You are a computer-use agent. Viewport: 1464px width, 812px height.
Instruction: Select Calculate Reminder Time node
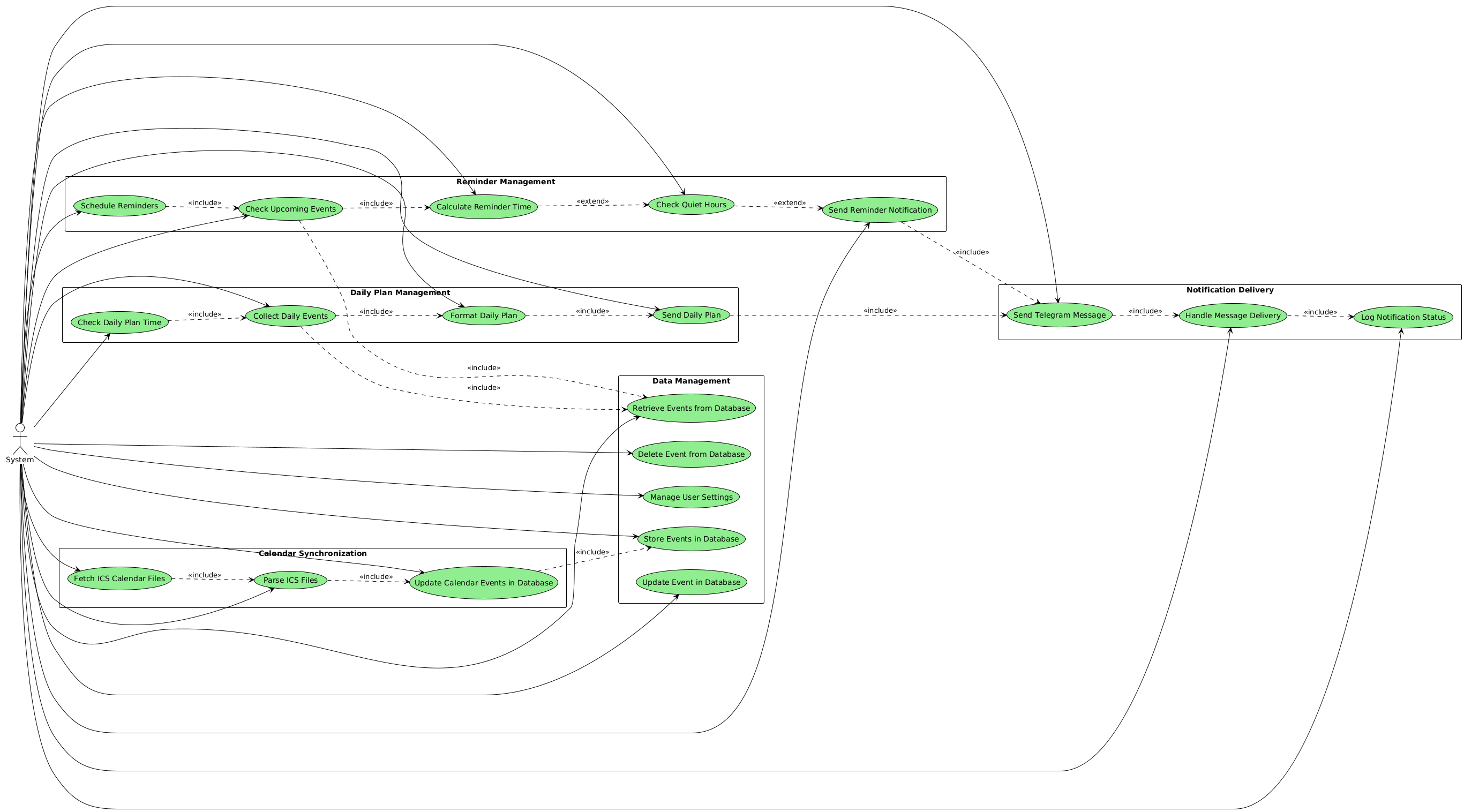[x=483, y=207]
